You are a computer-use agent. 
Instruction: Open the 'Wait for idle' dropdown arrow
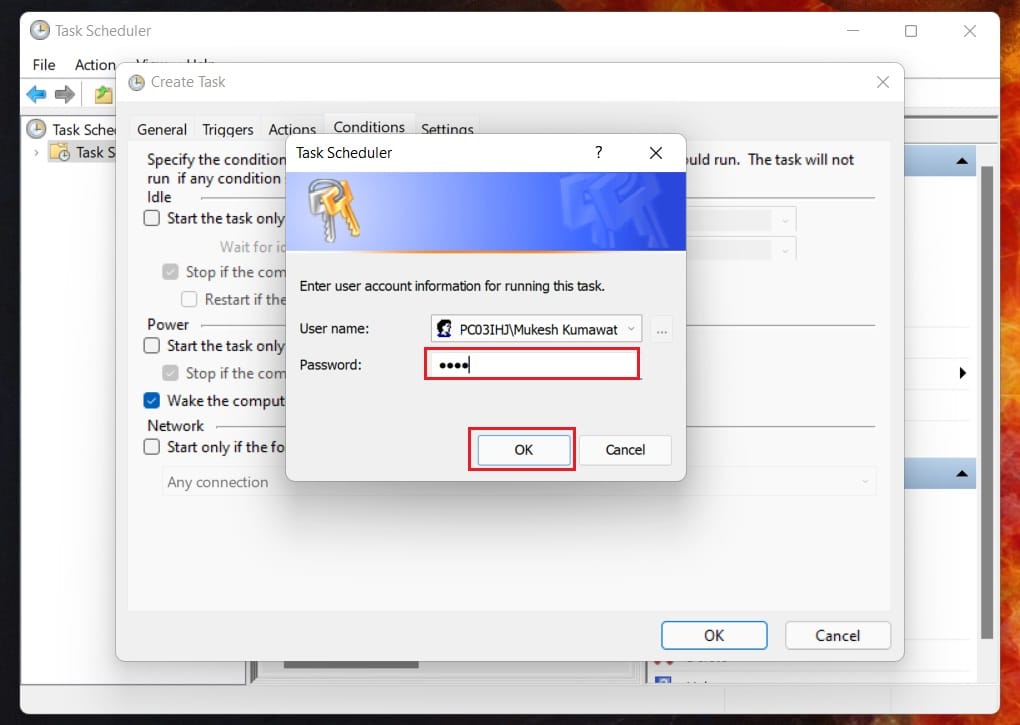[x=785, y=250]
